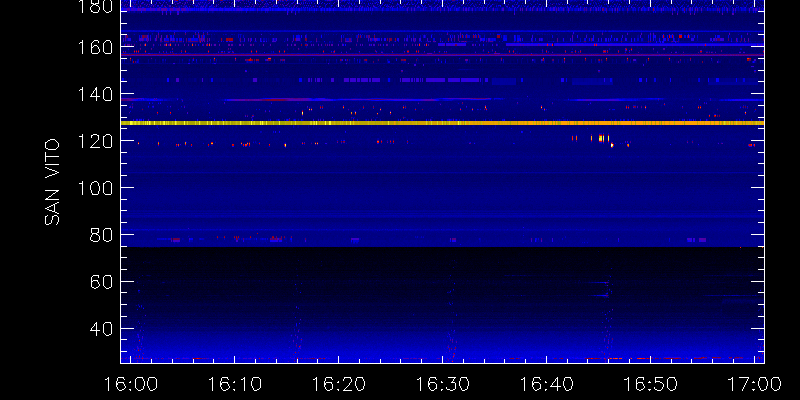This screenshot has width=800, height=400.
Task: Click the 160 frequency label
Action: click(x=95, y=47)
